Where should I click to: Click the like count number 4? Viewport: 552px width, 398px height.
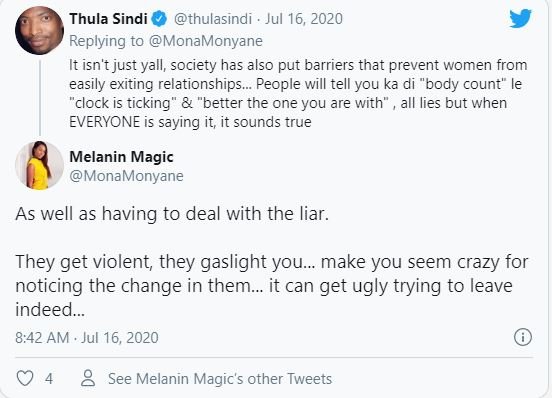pos(49,379)
